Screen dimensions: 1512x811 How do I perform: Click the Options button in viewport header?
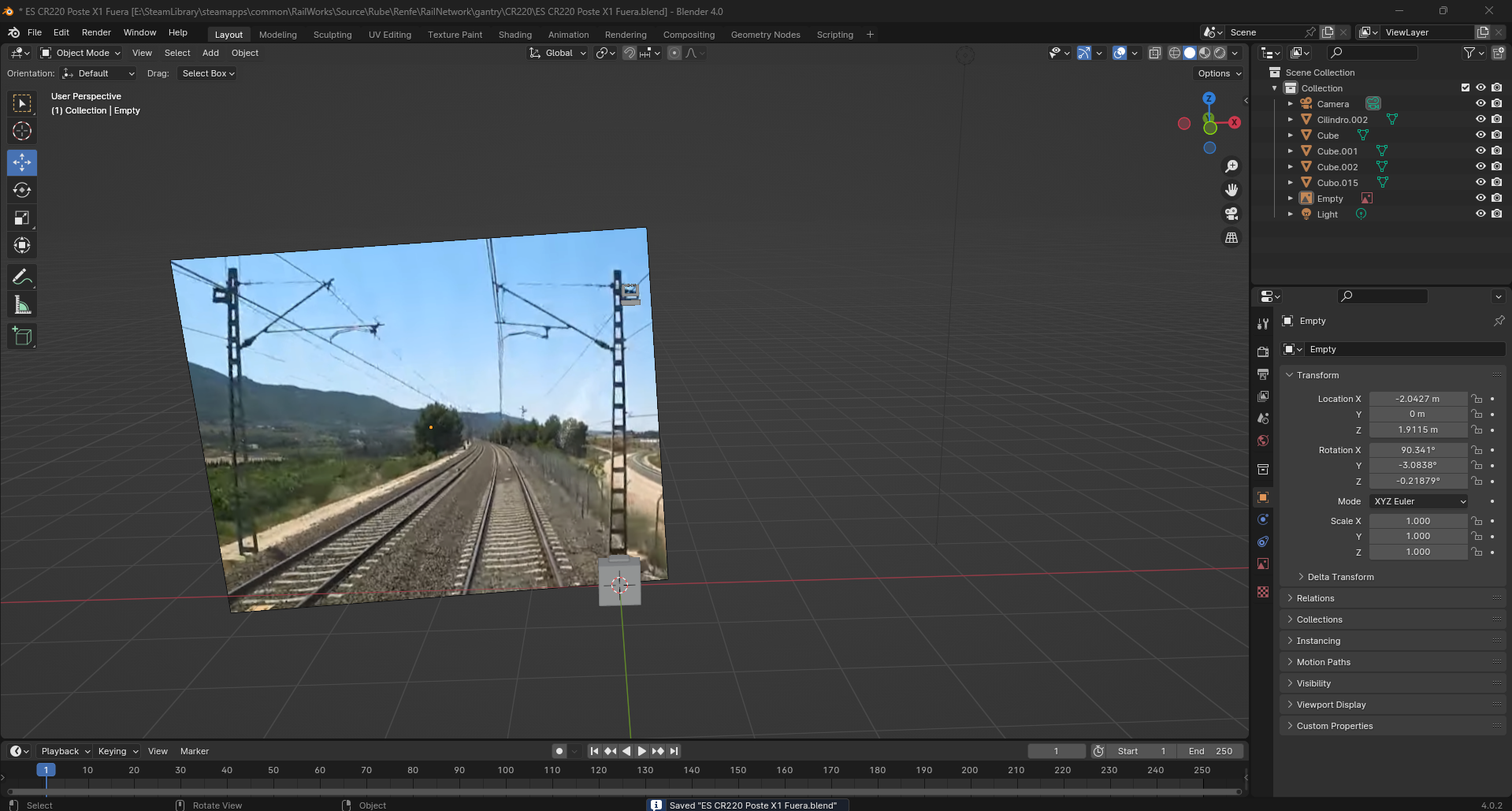point(1219,73)
